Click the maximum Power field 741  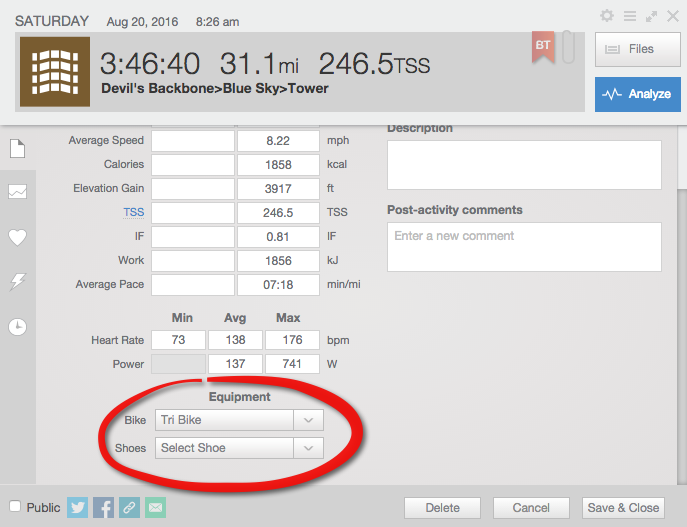coord(292,364)
